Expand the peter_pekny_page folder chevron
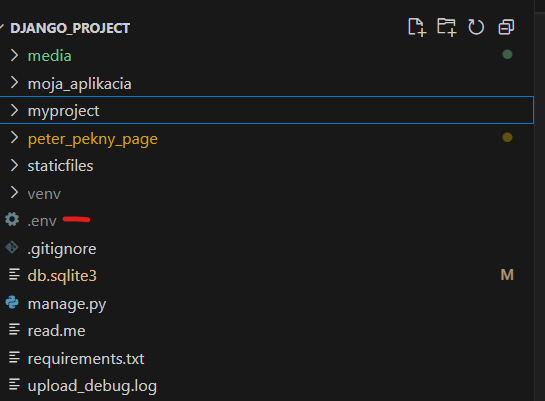 click(14, 138)
